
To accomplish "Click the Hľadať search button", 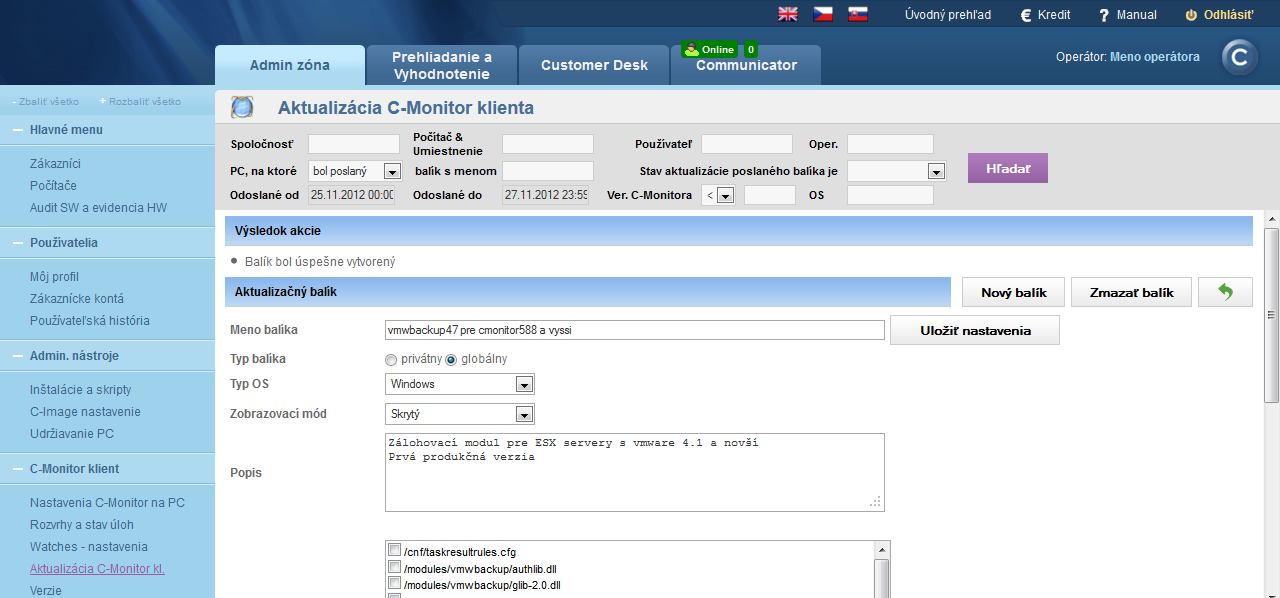I will pos(1007,168).
